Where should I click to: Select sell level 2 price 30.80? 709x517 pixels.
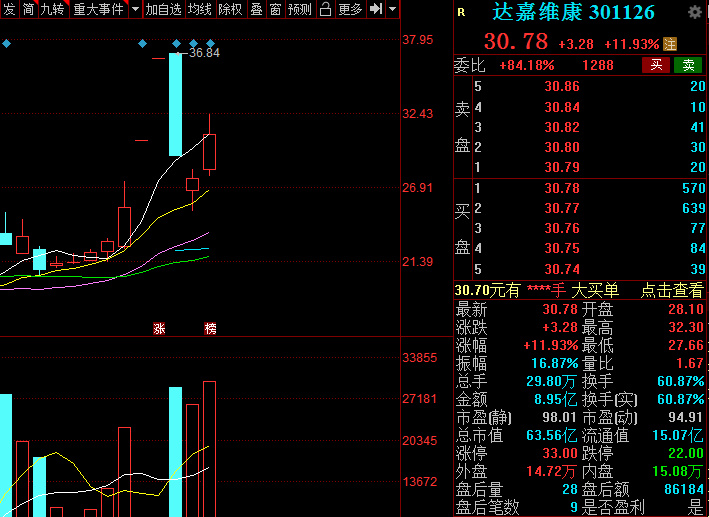562,147
